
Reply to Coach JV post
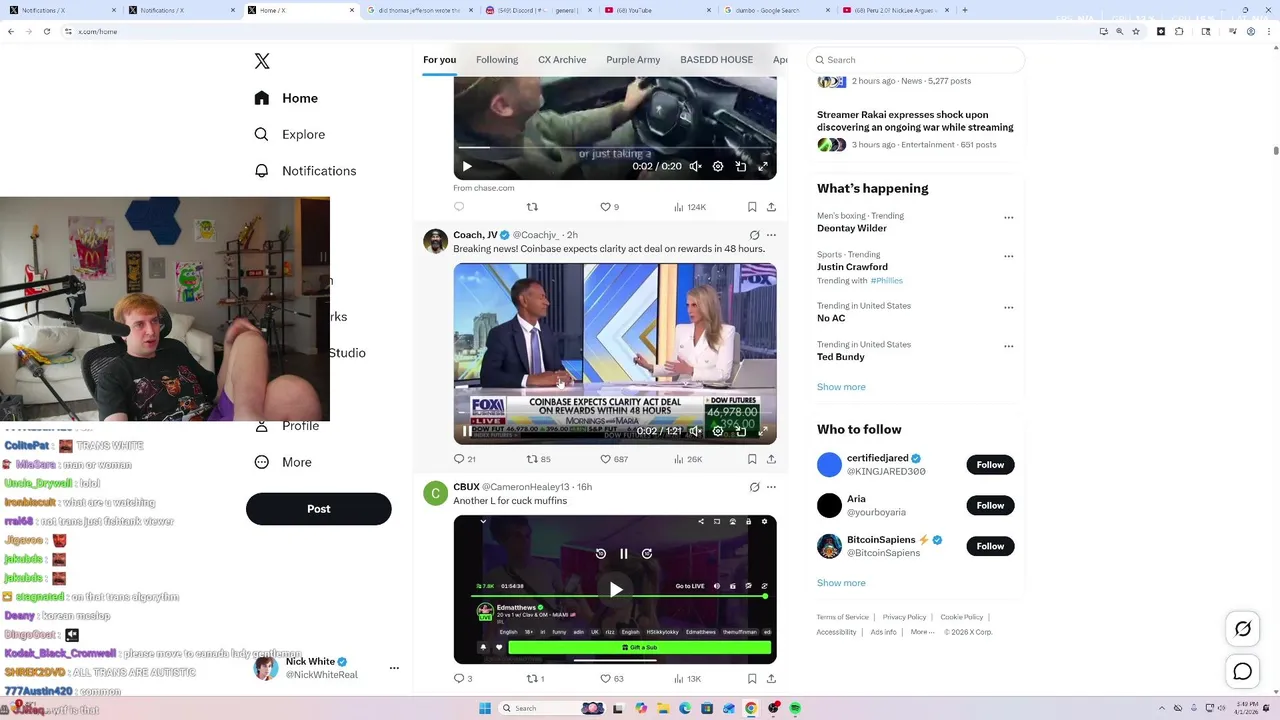click(x=465, y=459)
